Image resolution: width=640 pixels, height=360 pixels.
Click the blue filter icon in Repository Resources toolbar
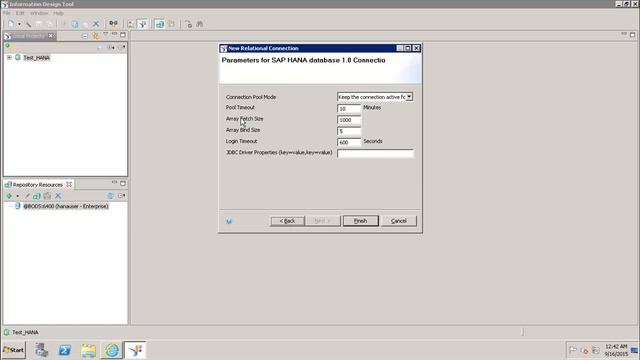[110, 196]
